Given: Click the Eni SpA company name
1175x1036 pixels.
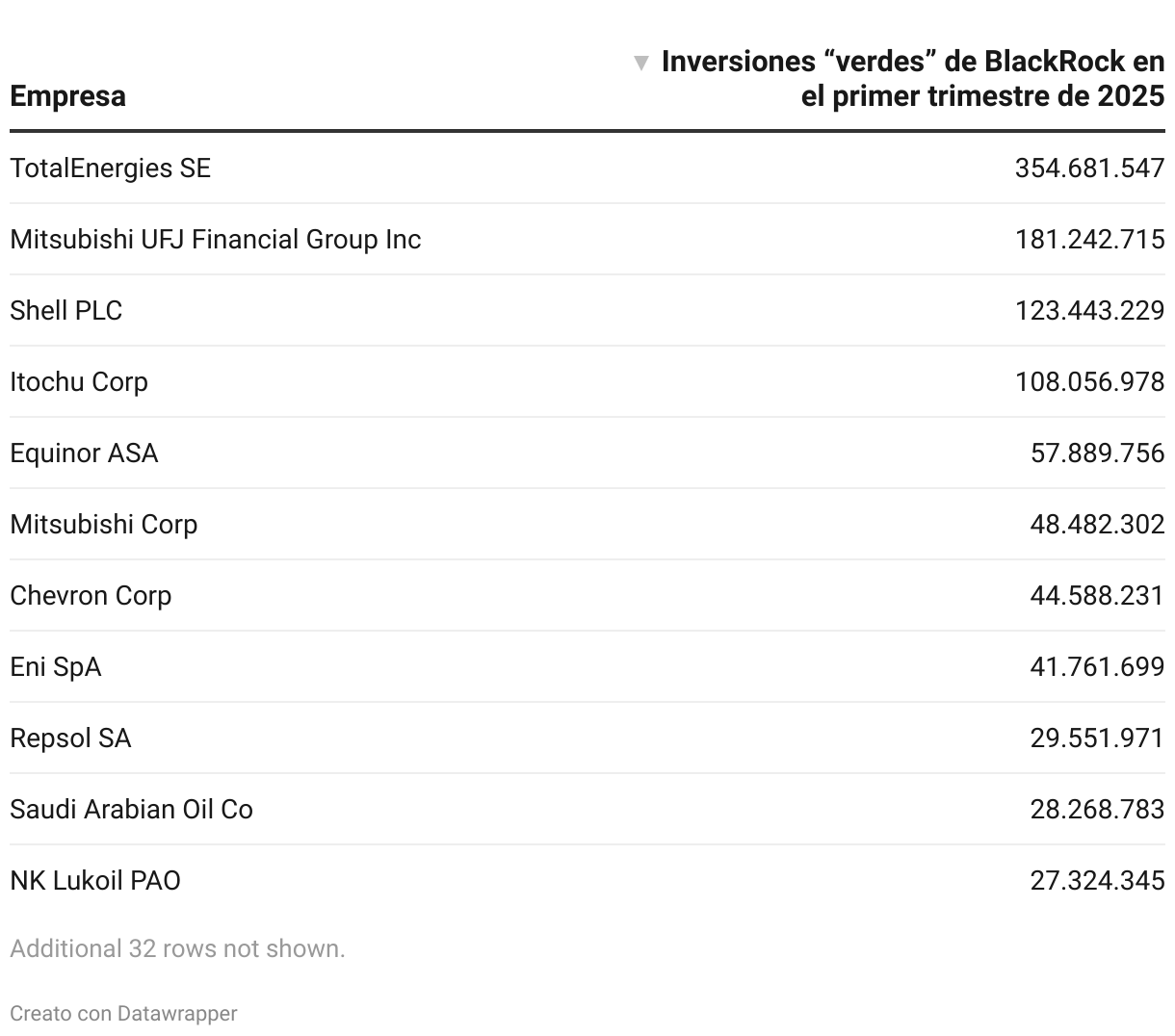Looking at the screenshot, I should pyautogui.click(x=56, y=666).
